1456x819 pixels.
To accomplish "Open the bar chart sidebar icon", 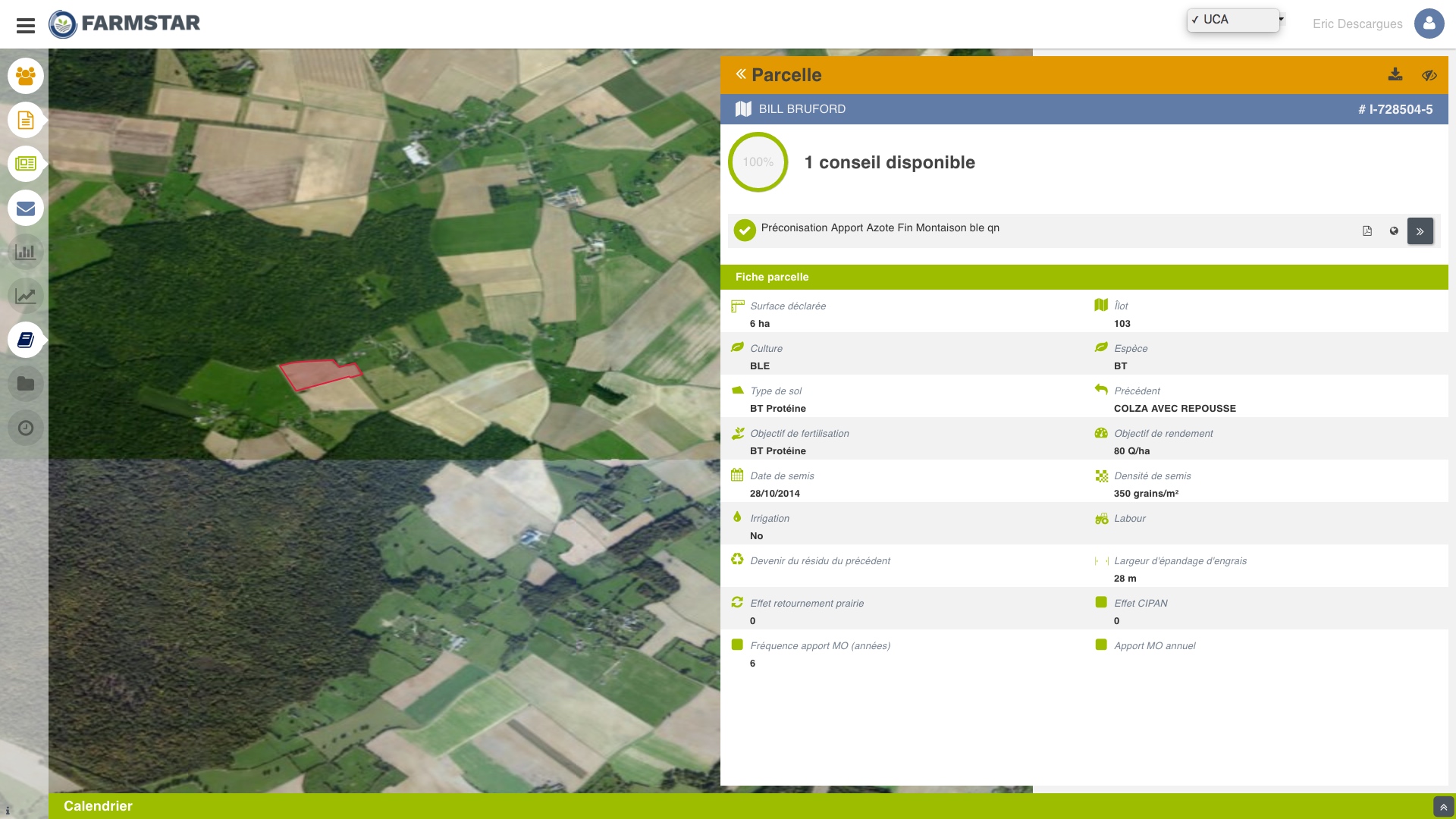I will [x=26, y=252].
